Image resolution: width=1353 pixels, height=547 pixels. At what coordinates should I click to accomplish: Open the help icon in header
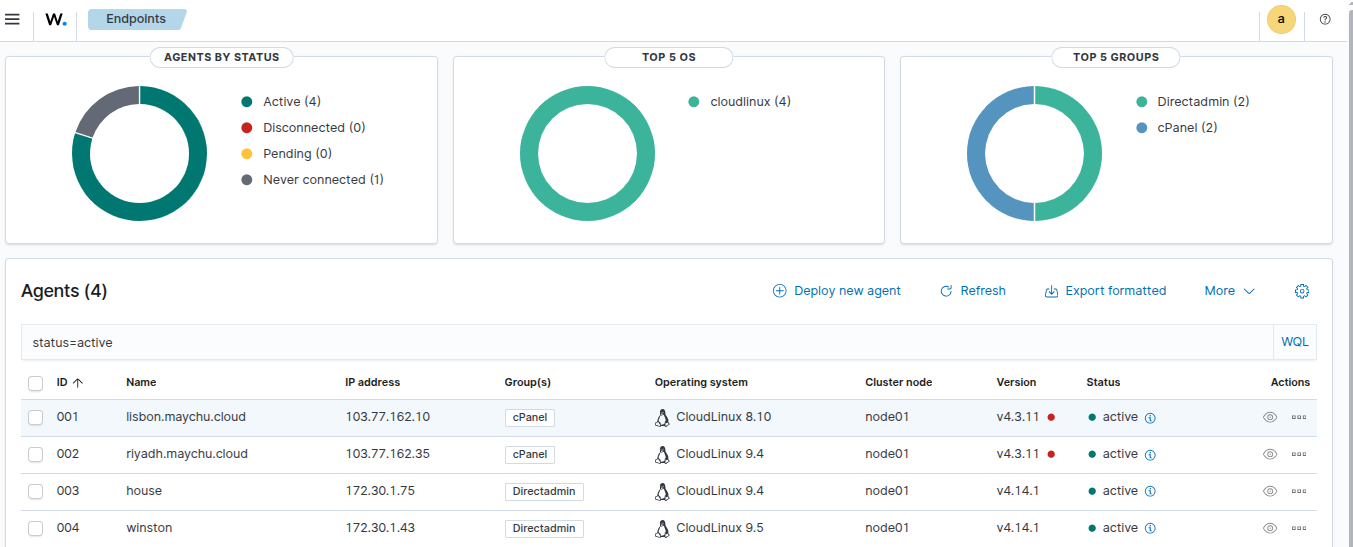tap(1325, 19)
